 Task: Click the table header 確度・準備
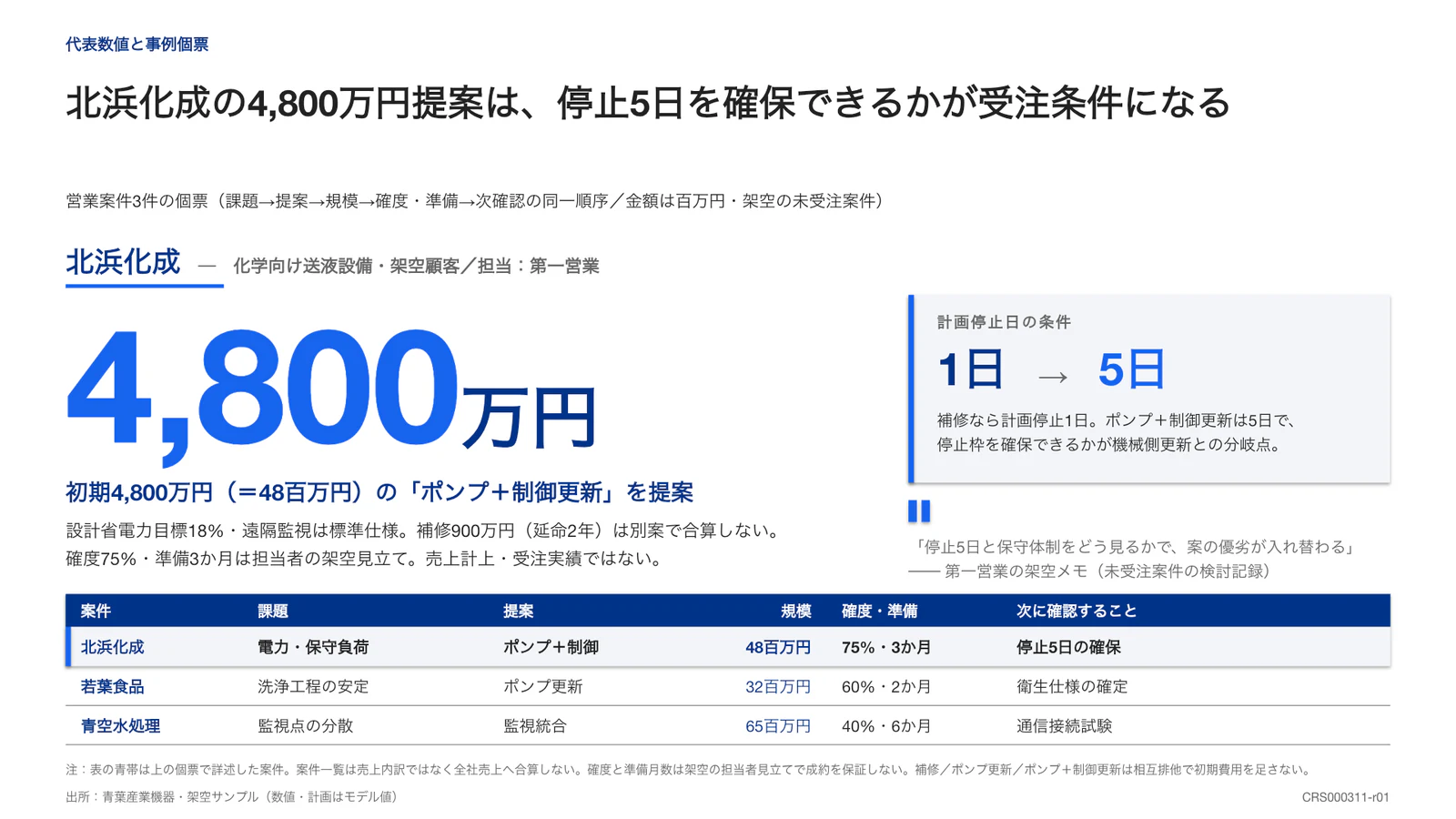(880, 612)
